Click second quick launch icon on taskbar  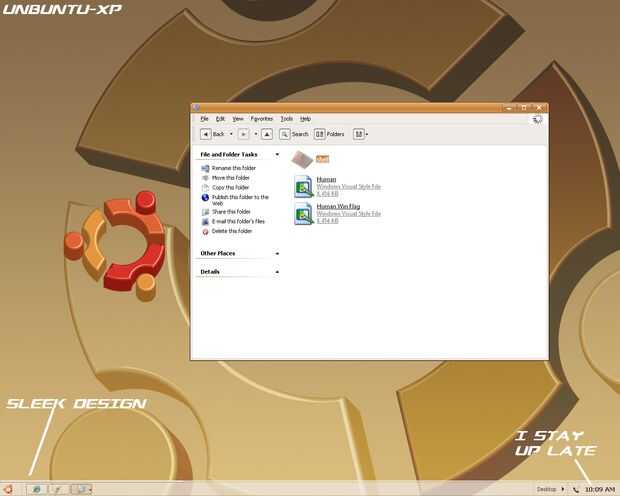(58, 490)
